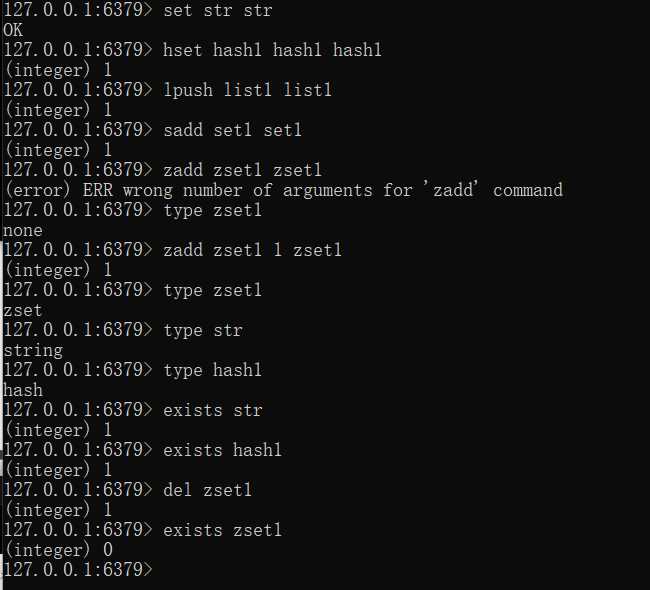Click the 'exists str' command text
Screen dimensions: 650x590
point(212,410)
